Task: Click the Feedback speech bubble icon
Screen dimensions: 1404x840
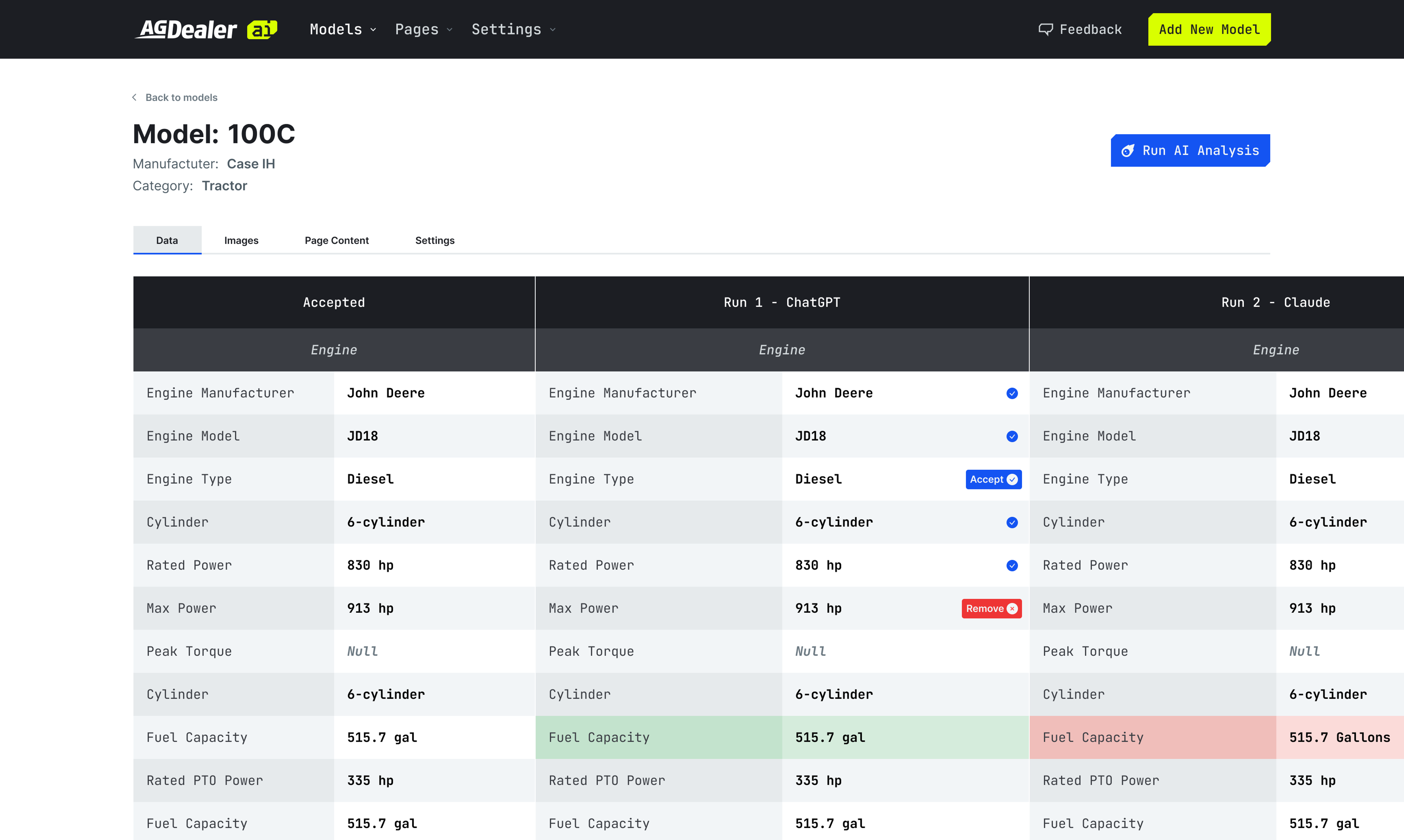Action: [1045, 30]
